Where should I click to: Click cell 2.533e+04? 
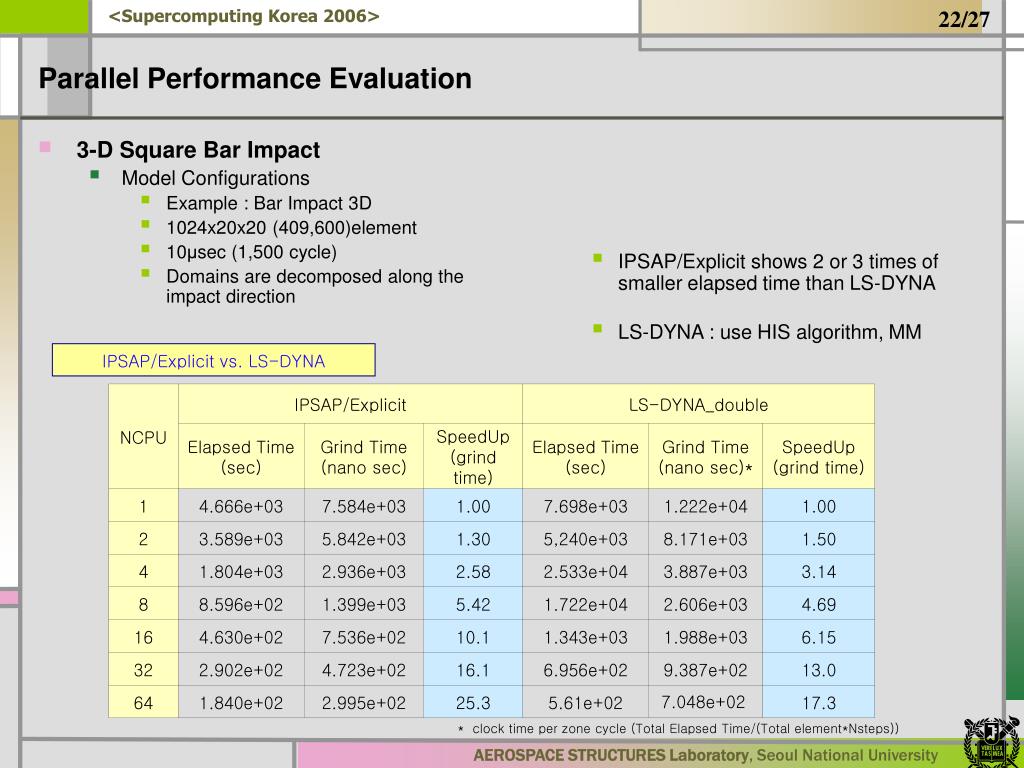pyautogui.click(x=586, y=571)
